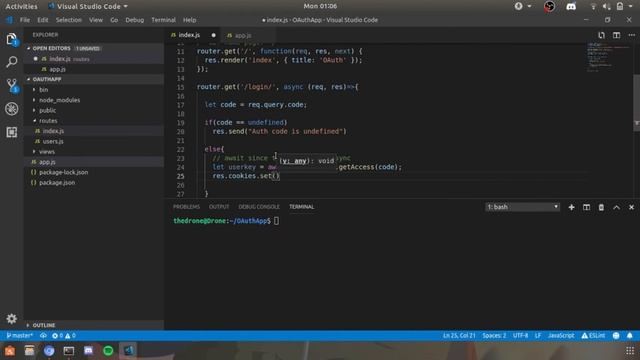Screen dimensions: 640x360
Task: Create a new terminal with plus icon
Action: pos(571,207)
